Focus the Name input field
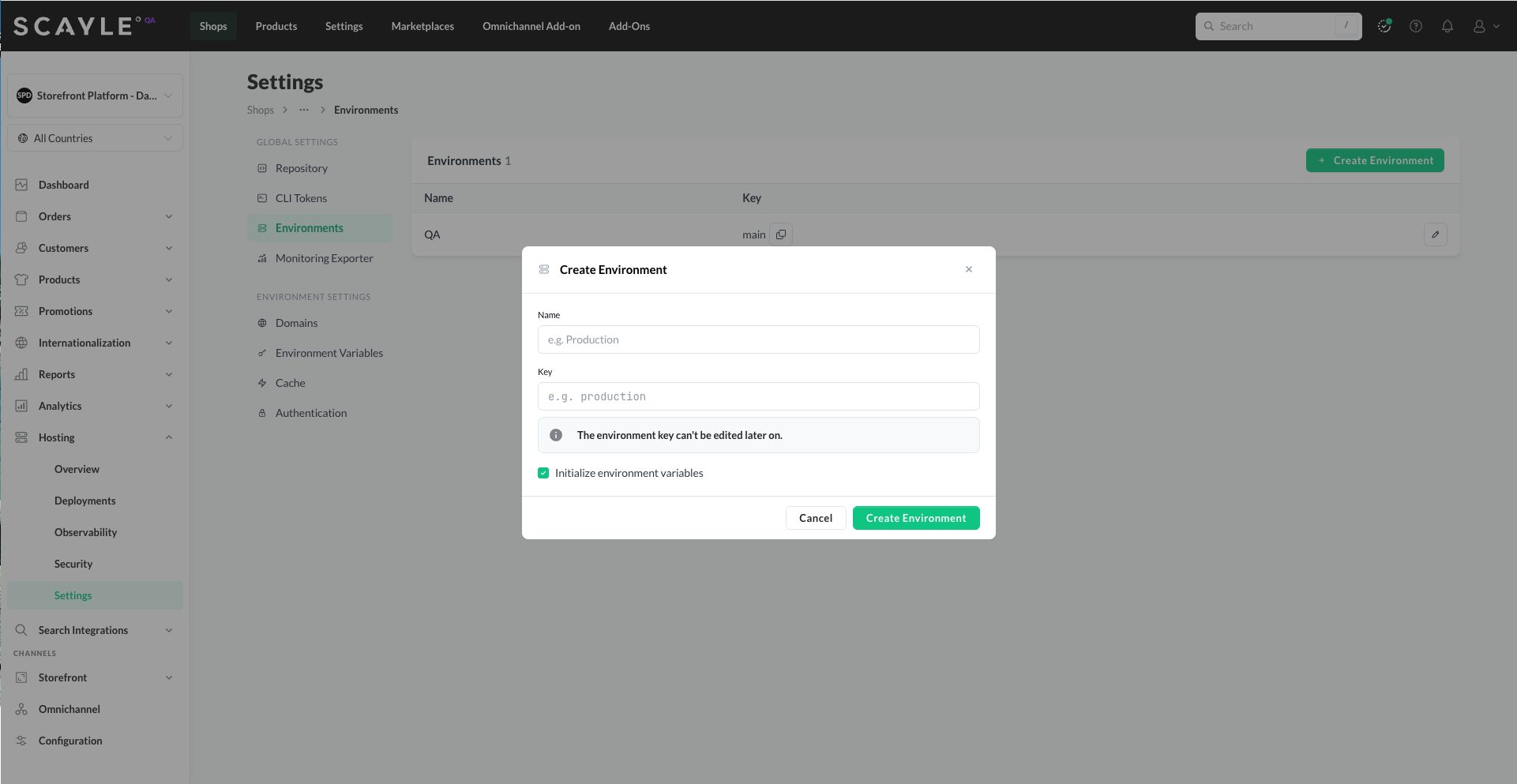This screenshot has height=784, width=1517. pos(759,339)
